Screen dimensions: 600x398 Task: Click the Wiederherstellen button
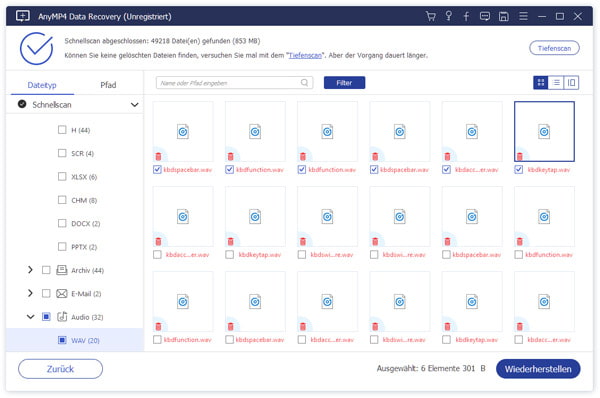pyautogui.click(x=538, y=369)
